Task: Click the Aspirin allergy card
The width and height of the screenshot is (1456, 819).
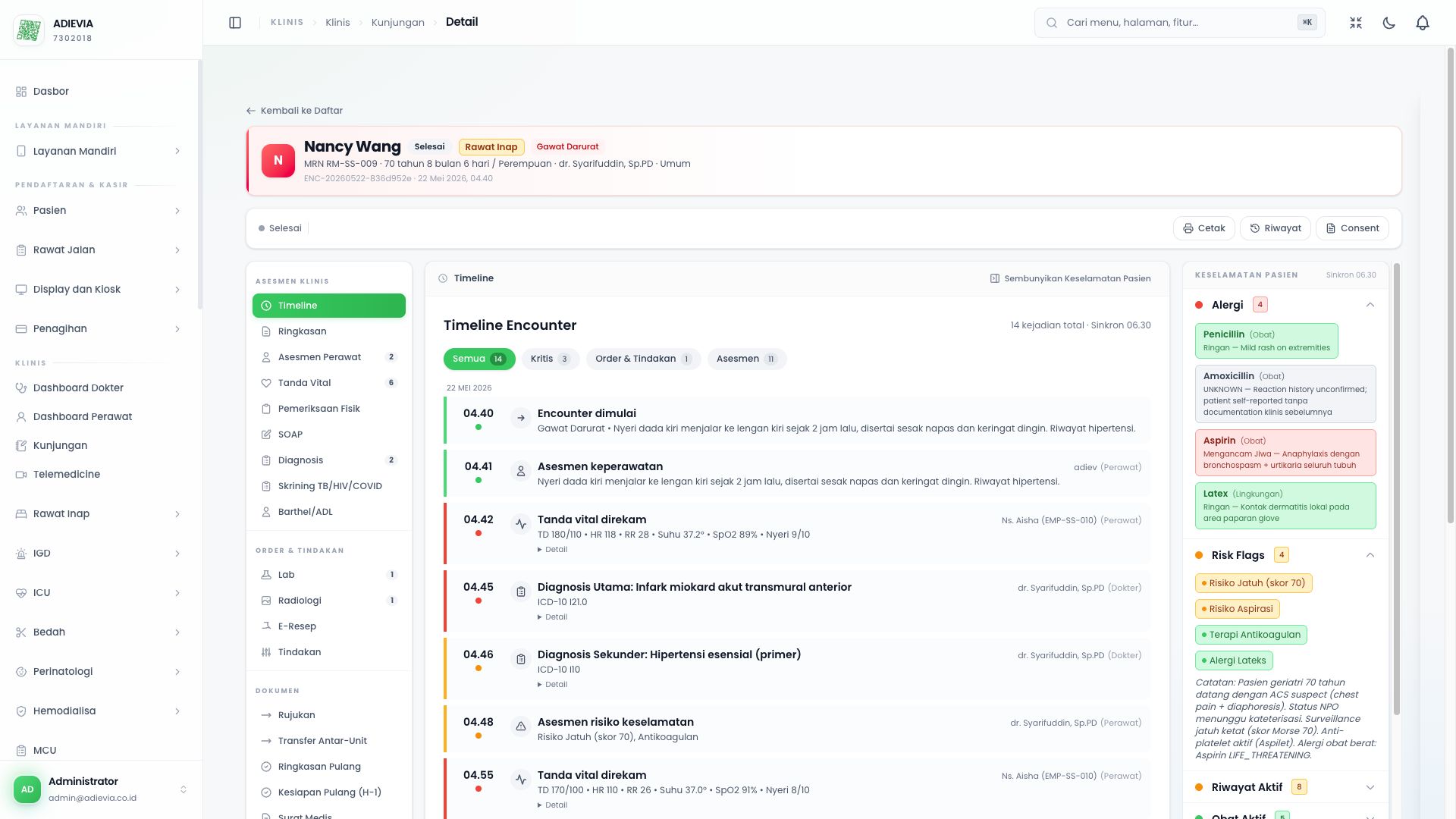Action: coord(1285,453)
